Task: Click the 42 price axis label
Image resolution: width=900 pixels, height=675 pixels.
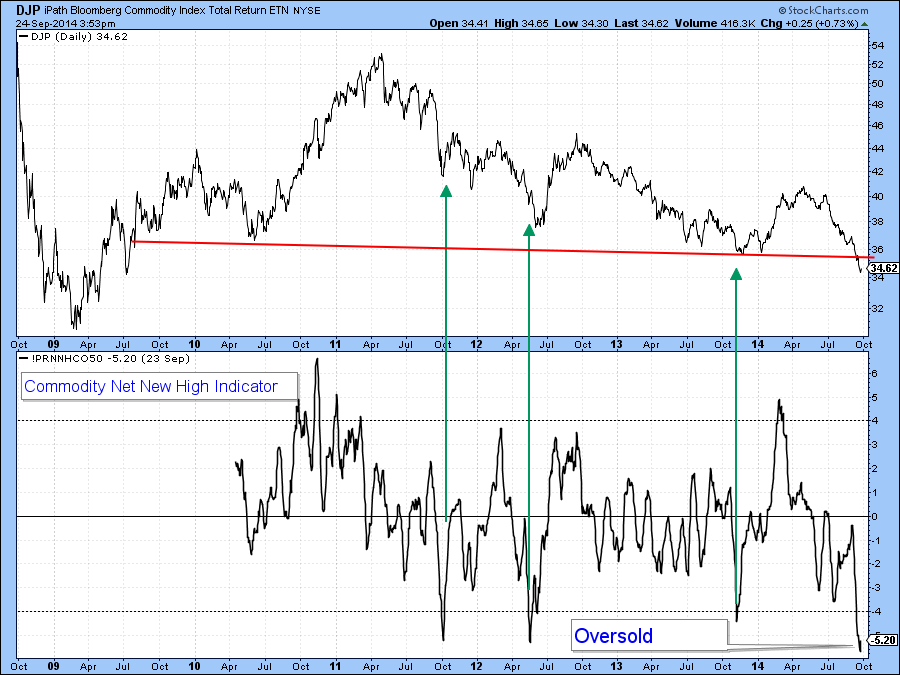Action: (878, 172)
